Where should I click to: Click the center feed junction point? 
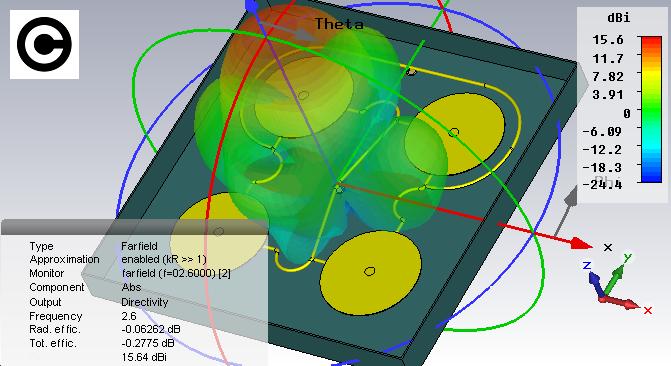(x=339, y=187)
